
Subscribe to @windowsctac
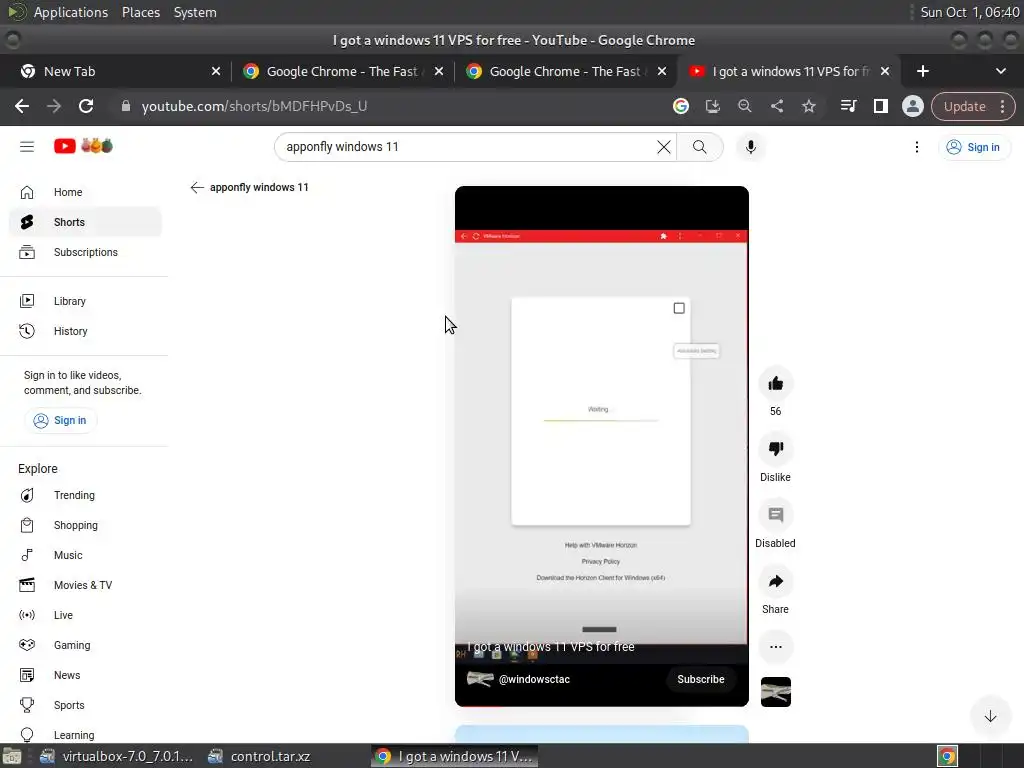(x=701, y=679)
